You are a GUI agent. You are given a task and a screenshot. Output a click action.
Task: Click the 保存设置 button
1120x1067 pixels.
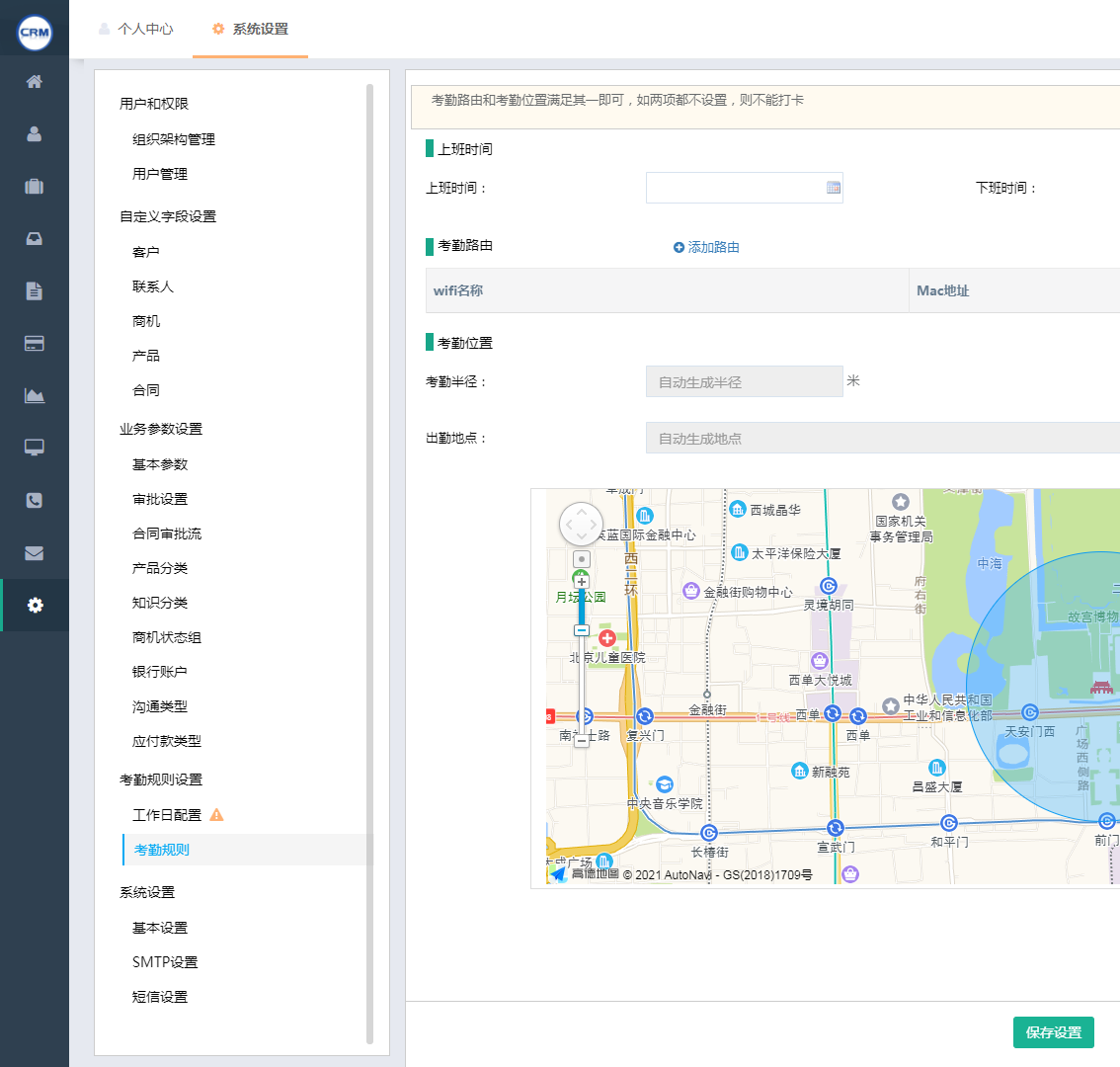click(1054, 1032)
